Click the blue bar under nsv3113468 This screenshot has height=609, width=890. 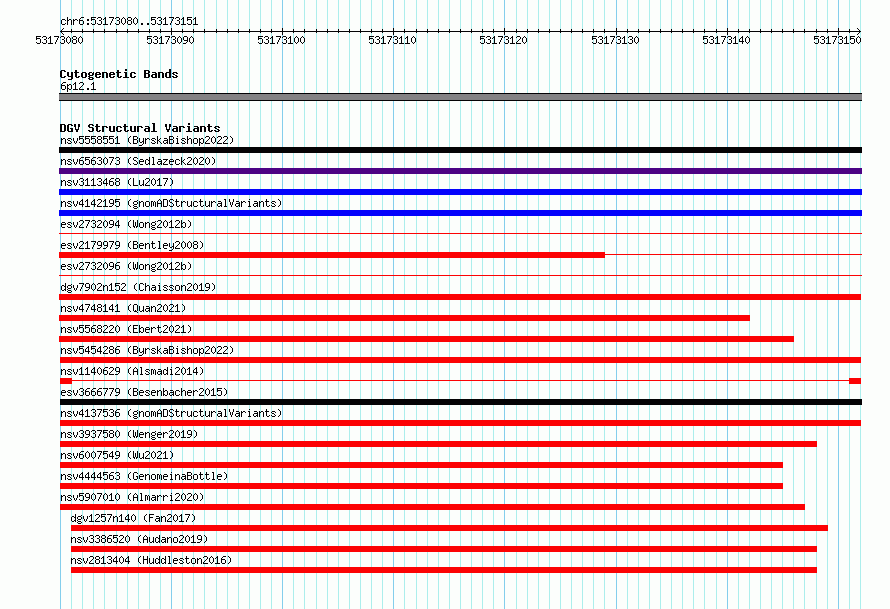(x=460, y=192)
